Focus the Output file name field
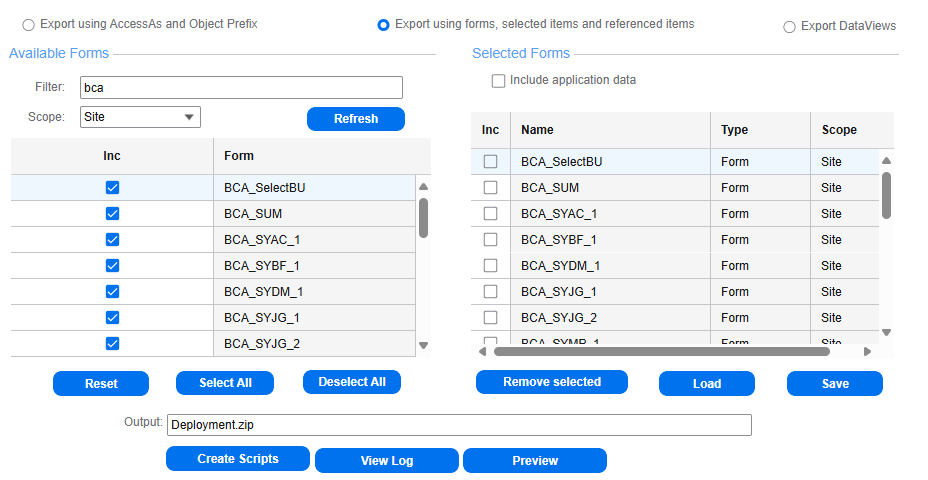 [x=459, y=425]
